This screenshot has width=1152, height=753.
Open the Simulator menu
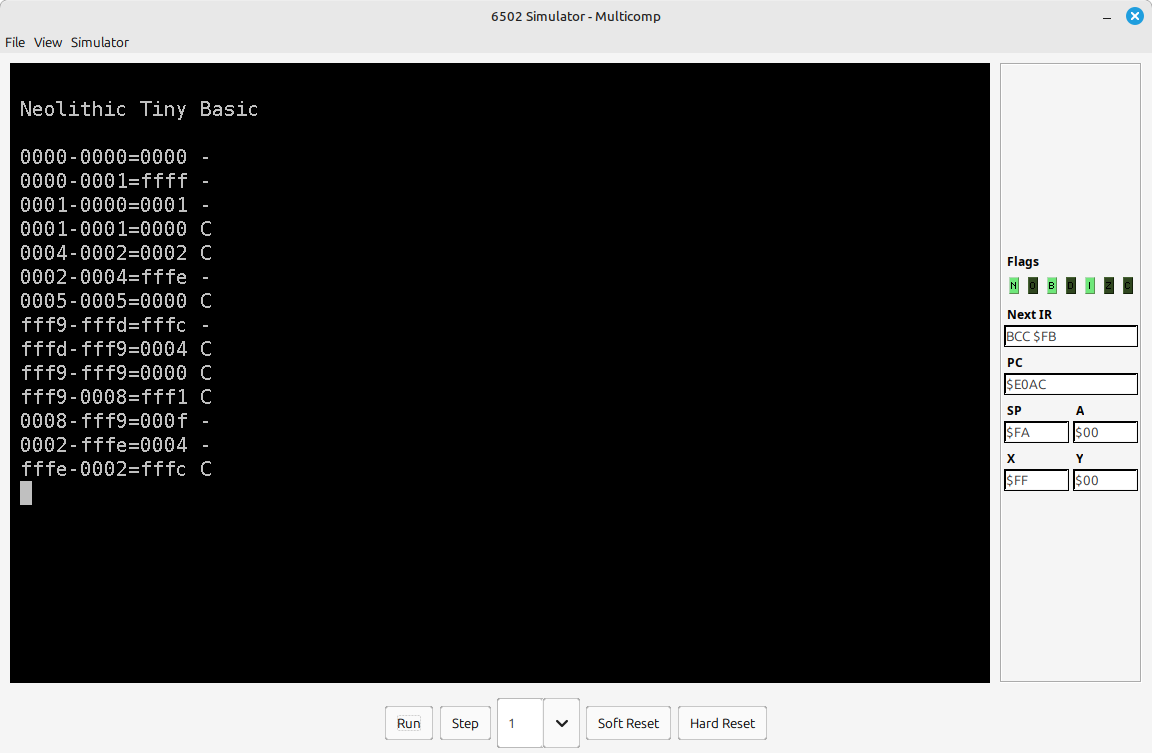(100, 42)
